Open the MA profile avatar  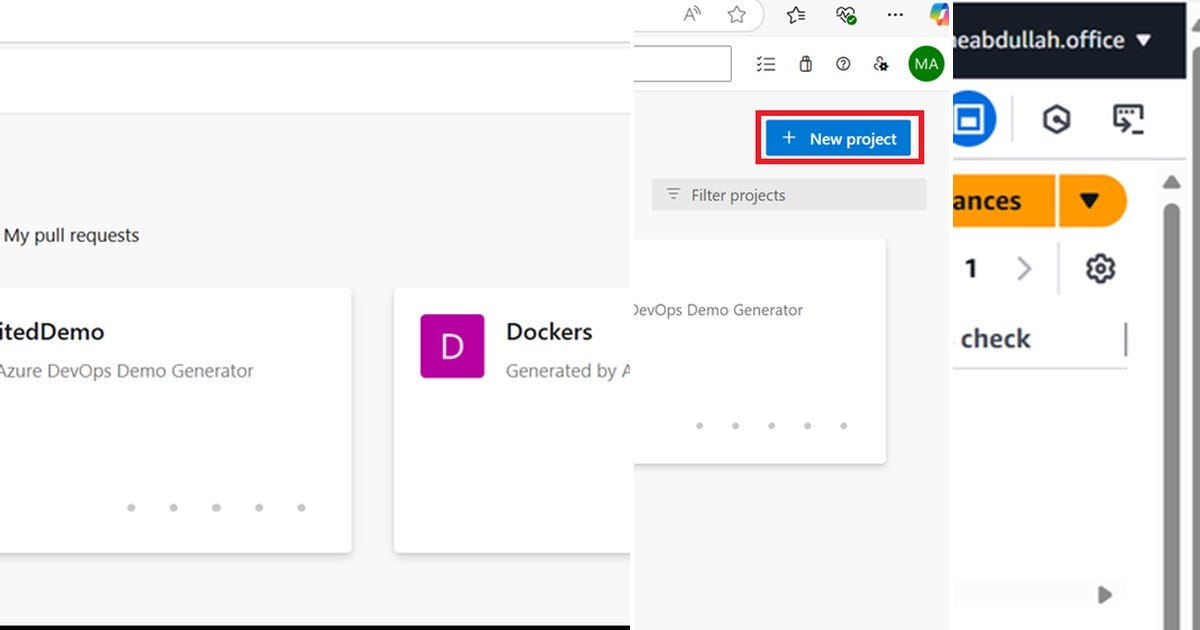925,63
